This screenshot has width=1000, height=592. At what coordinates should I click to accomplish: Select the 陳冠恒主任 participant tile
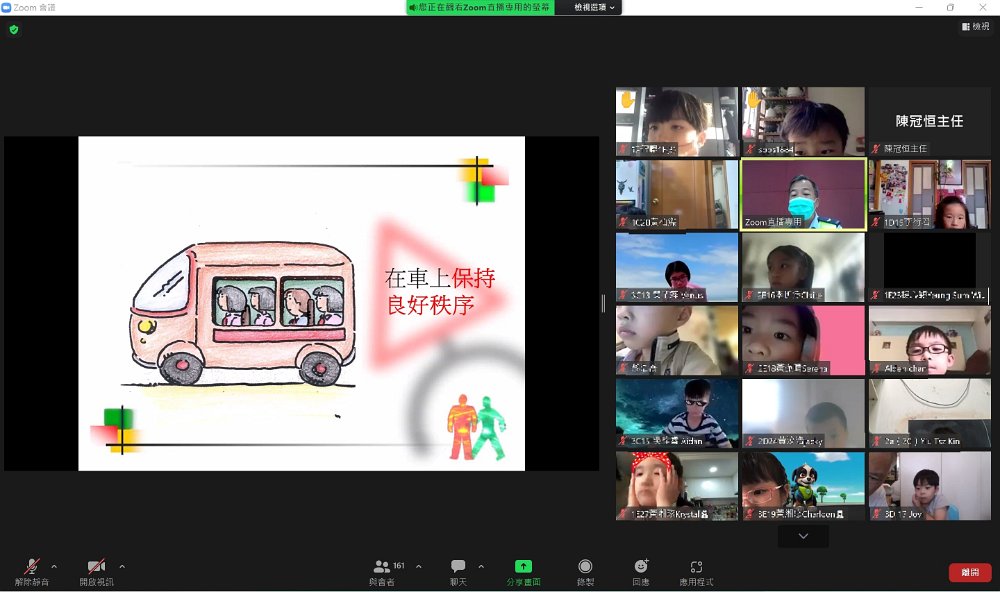(x=929, y=121)
